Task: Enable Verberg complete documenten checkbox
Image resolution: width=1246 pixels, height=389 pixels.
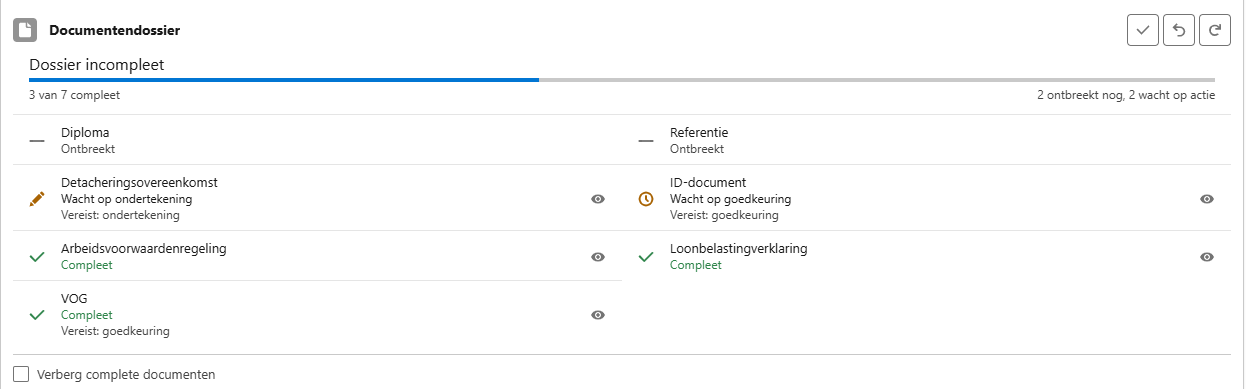Action: 21,375
